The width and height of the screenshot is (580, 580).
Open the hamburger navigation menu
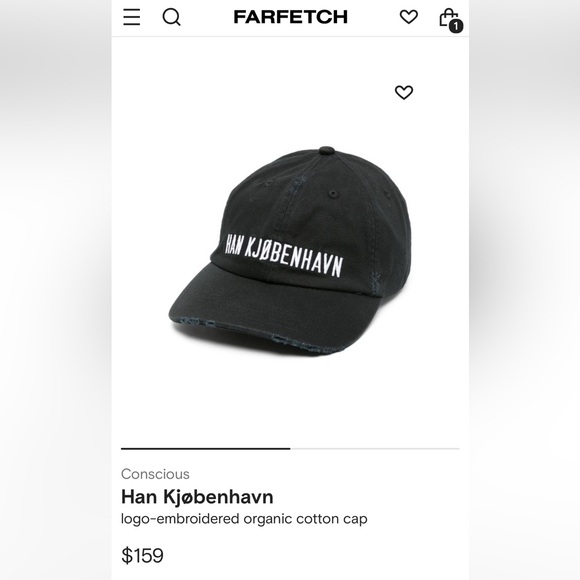coord(132,17)
